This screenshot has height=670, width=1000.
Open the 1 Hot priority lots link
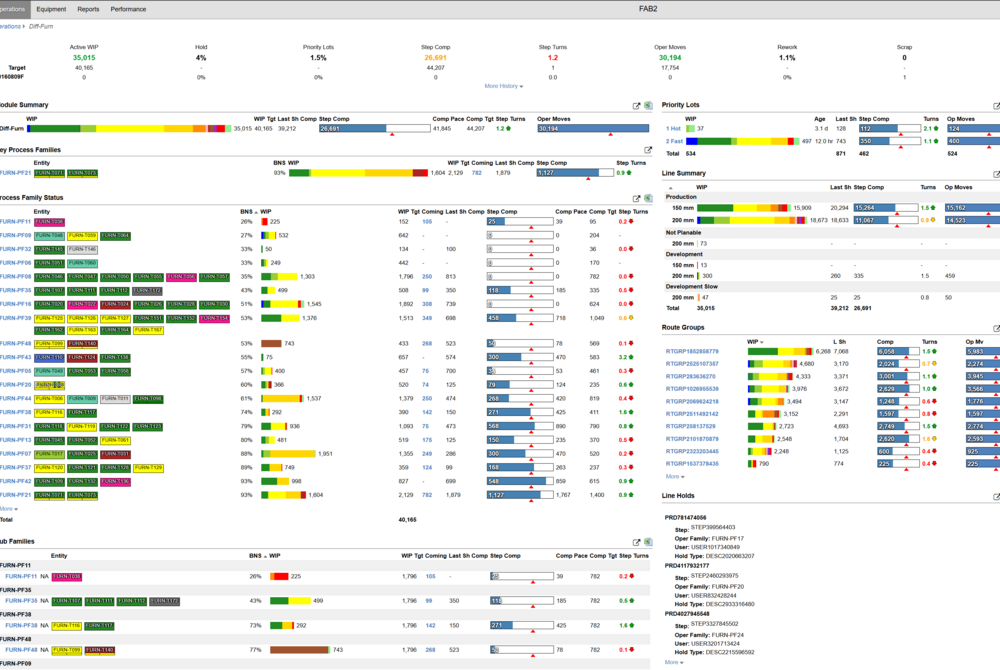[673, 129]
